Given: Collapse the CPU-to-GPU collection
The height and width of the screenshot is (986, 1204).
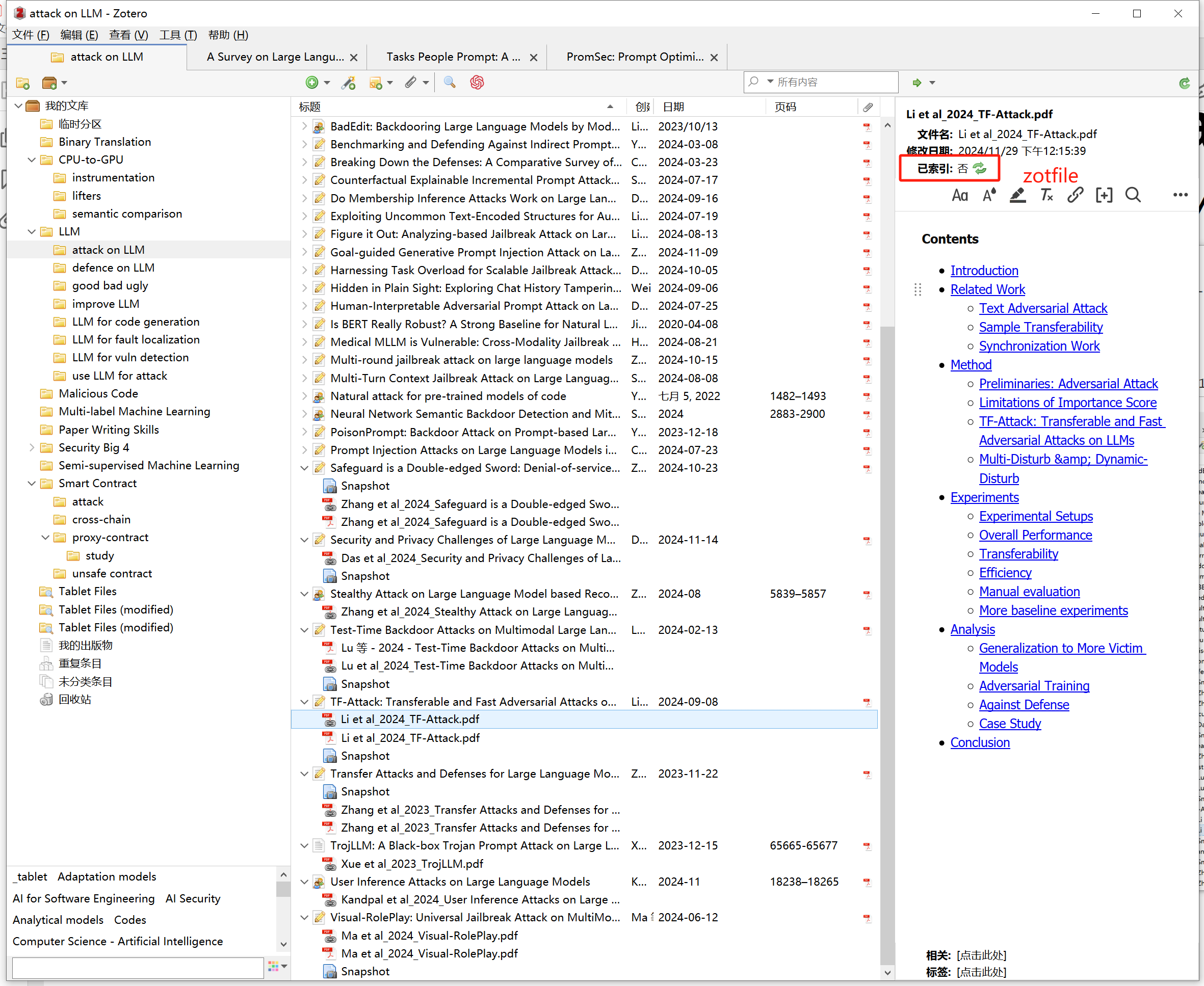Looking at the screenshot, I should click(32, 160).
